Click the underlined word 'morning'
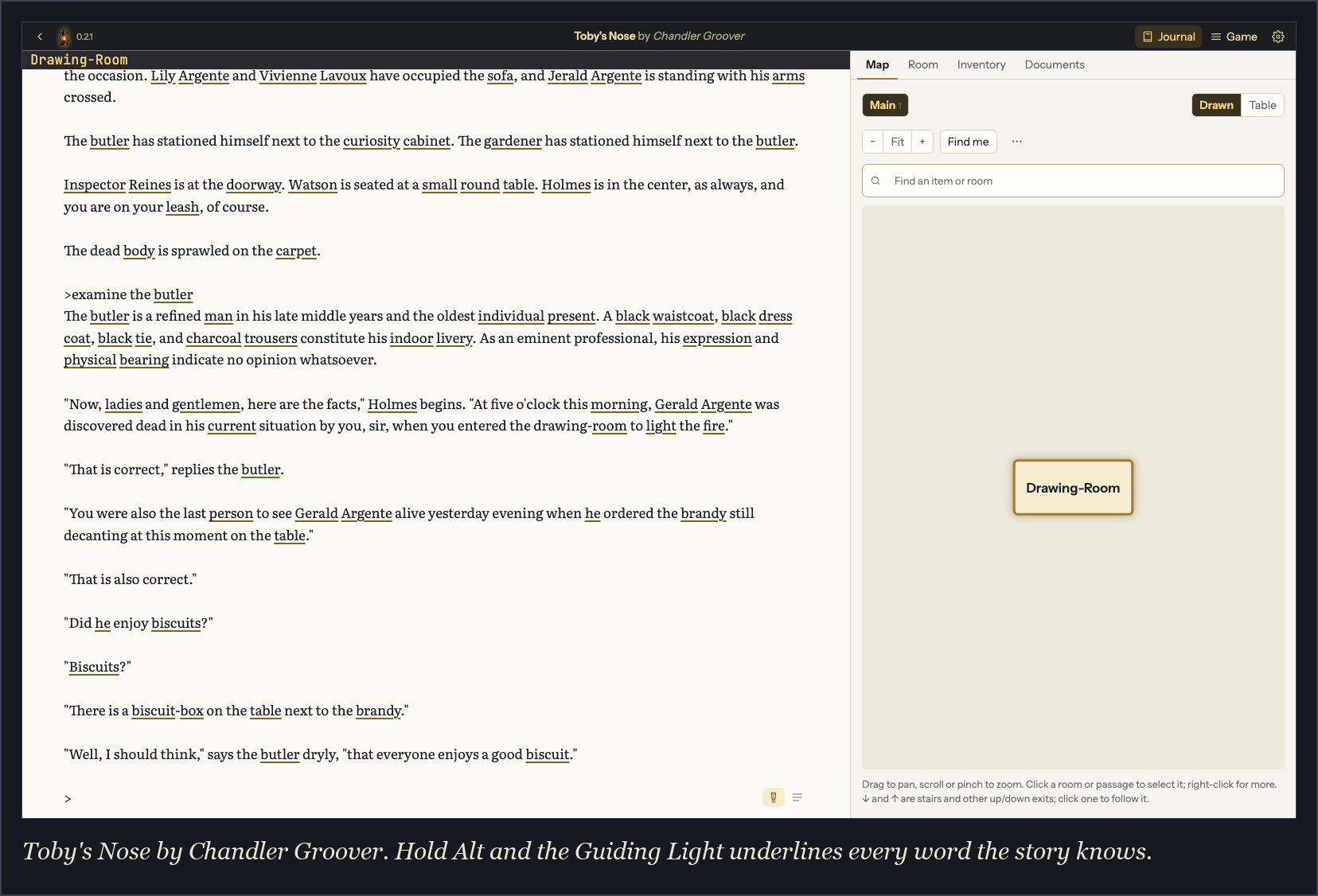This screenshot has height=896, width=1318. click(x=619, y=404)
